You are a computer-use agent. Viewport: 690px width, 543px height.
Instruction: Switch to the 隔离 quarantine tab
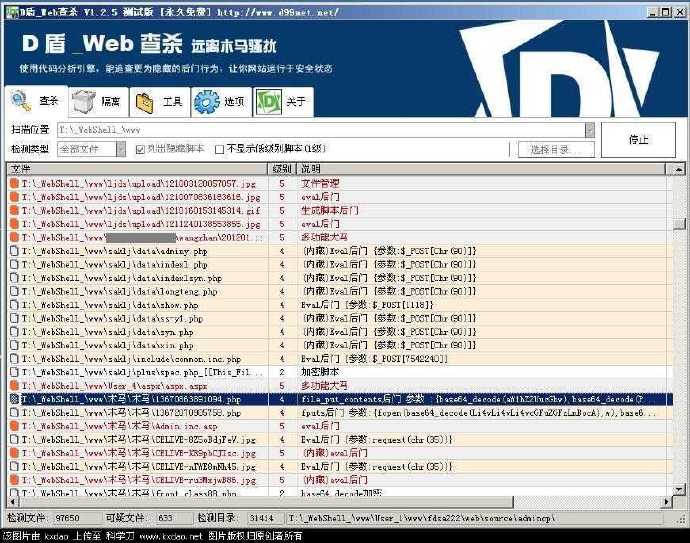99,102
